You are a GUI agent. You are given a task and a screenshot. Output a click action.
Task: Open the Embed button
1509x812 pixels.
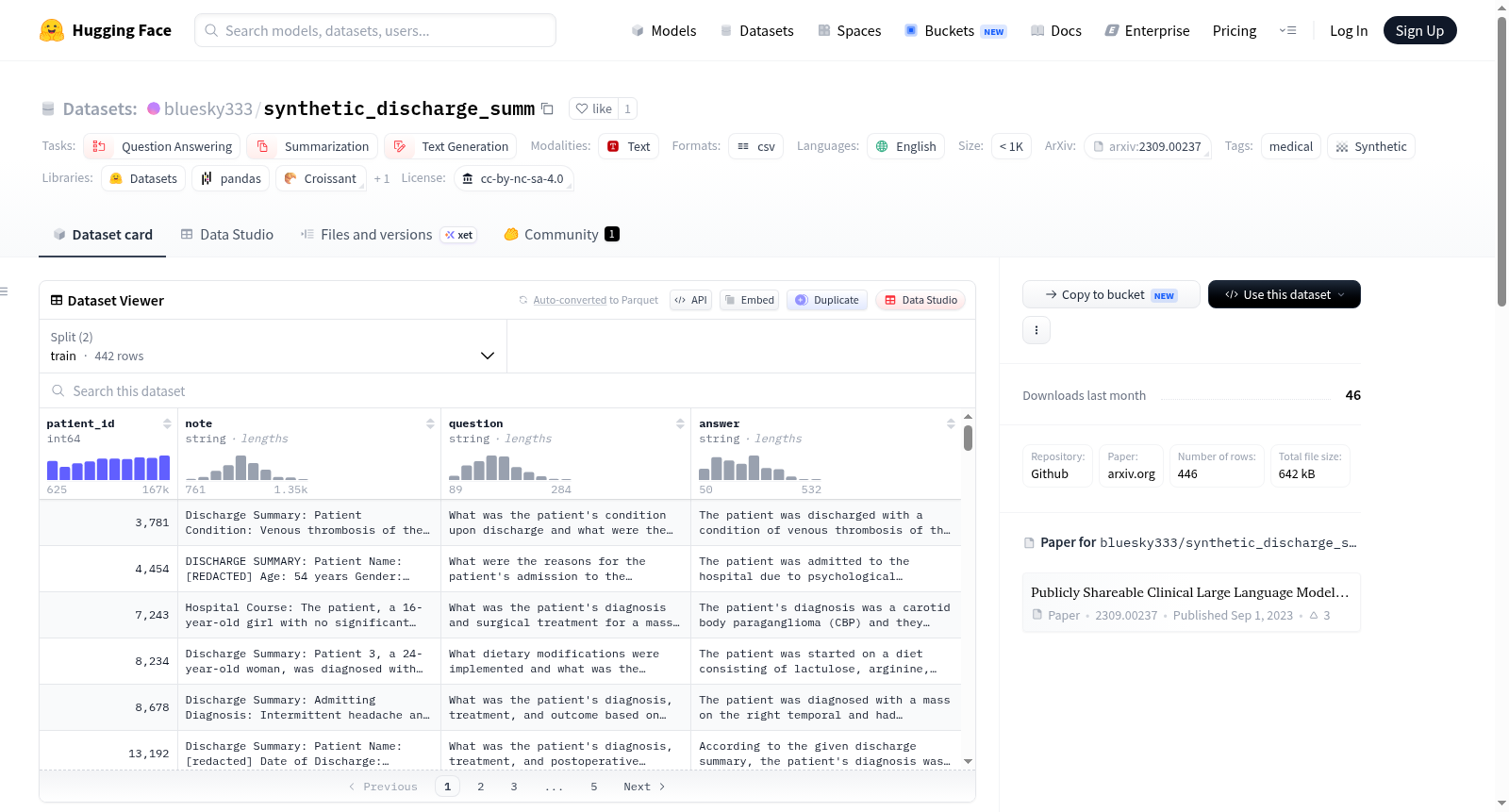(750, 300)
